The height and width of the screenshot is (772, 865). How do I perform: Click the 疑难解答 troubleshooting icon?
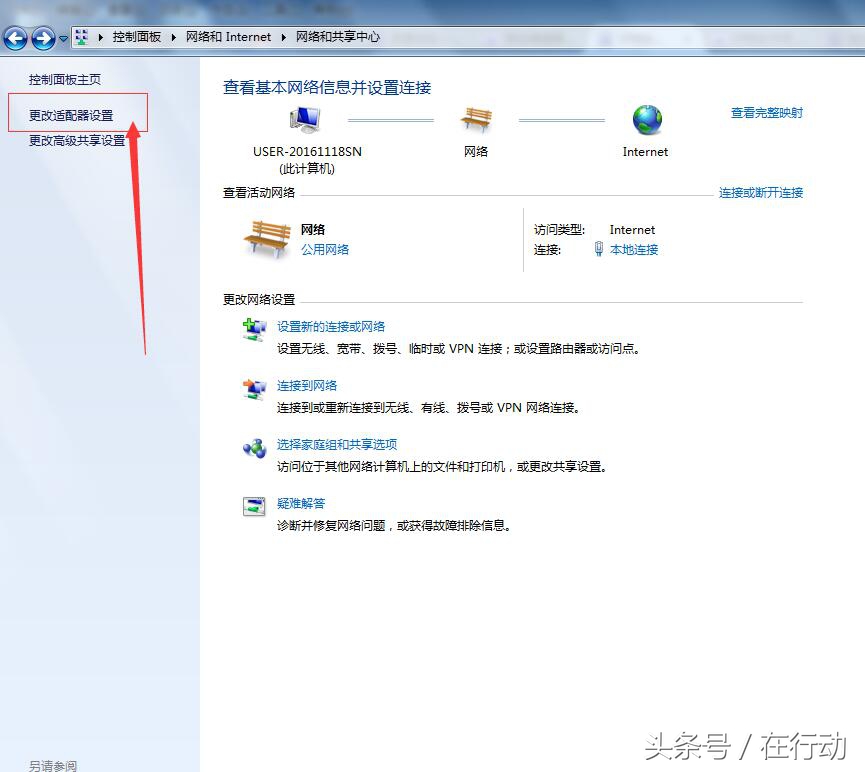253,504
